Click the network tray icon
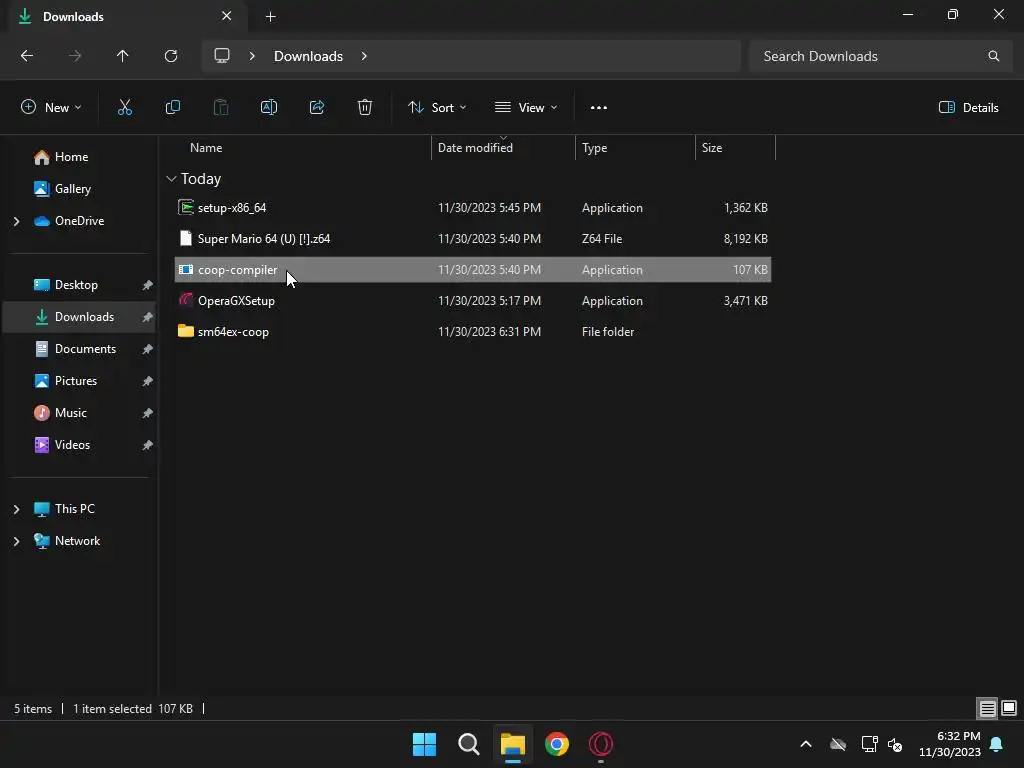 869,744
